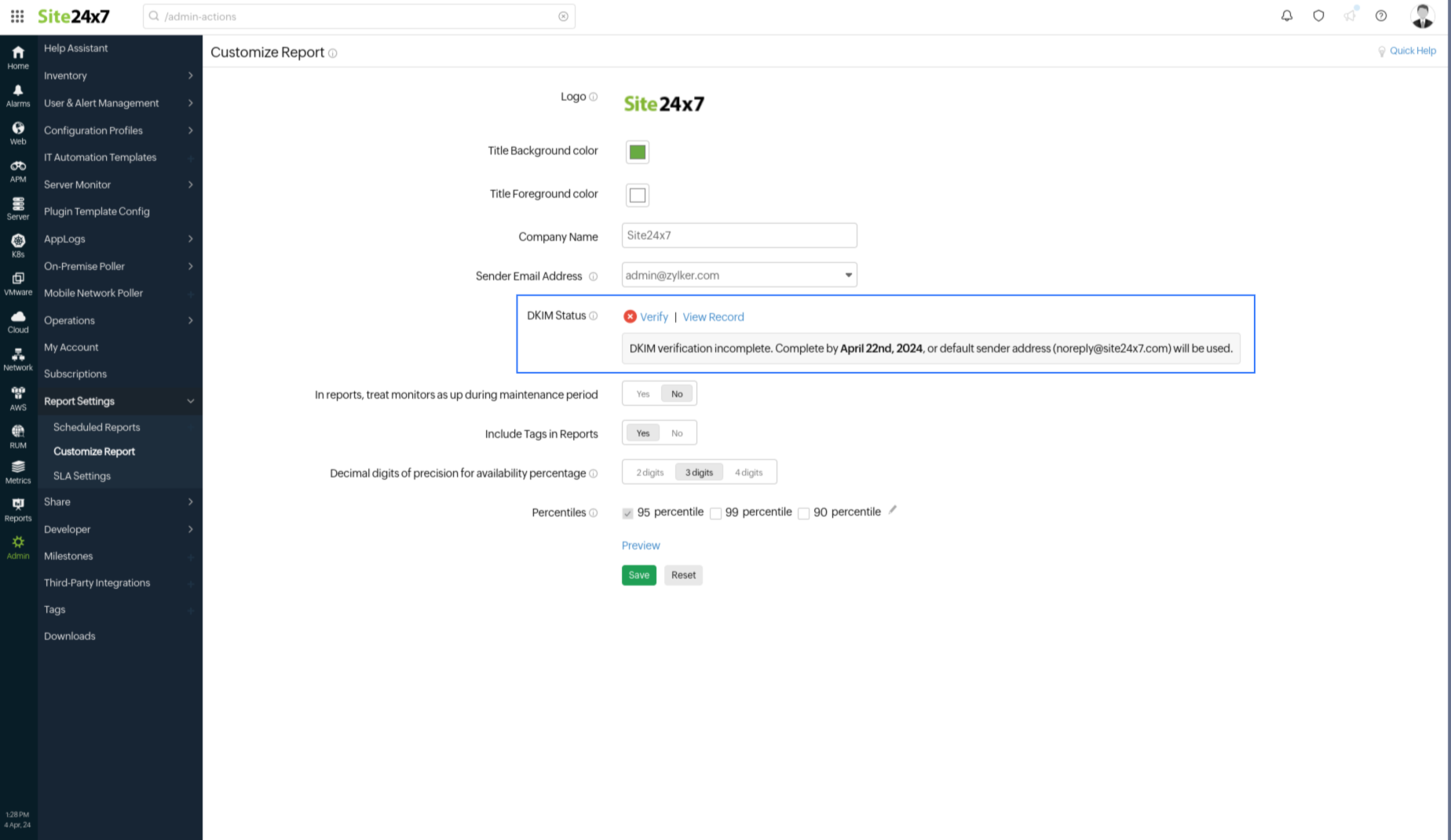Click info icon next to Customize Report title
Screen dimensions: 1451x840
point(333,53)
